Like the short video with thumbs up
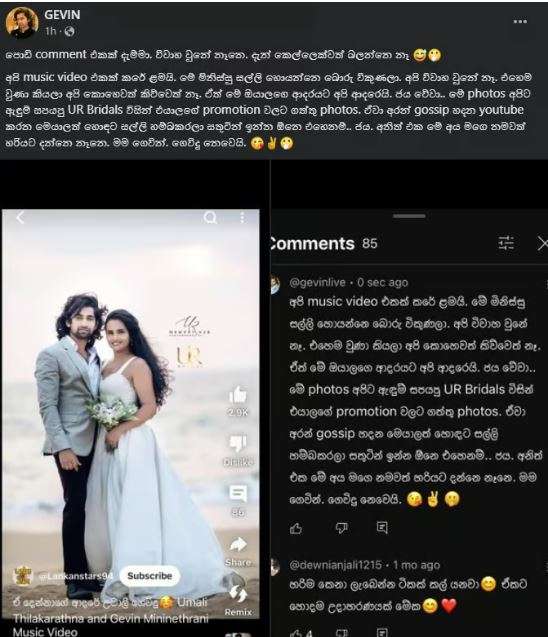 pyautogui.click(x=238, y=394)
